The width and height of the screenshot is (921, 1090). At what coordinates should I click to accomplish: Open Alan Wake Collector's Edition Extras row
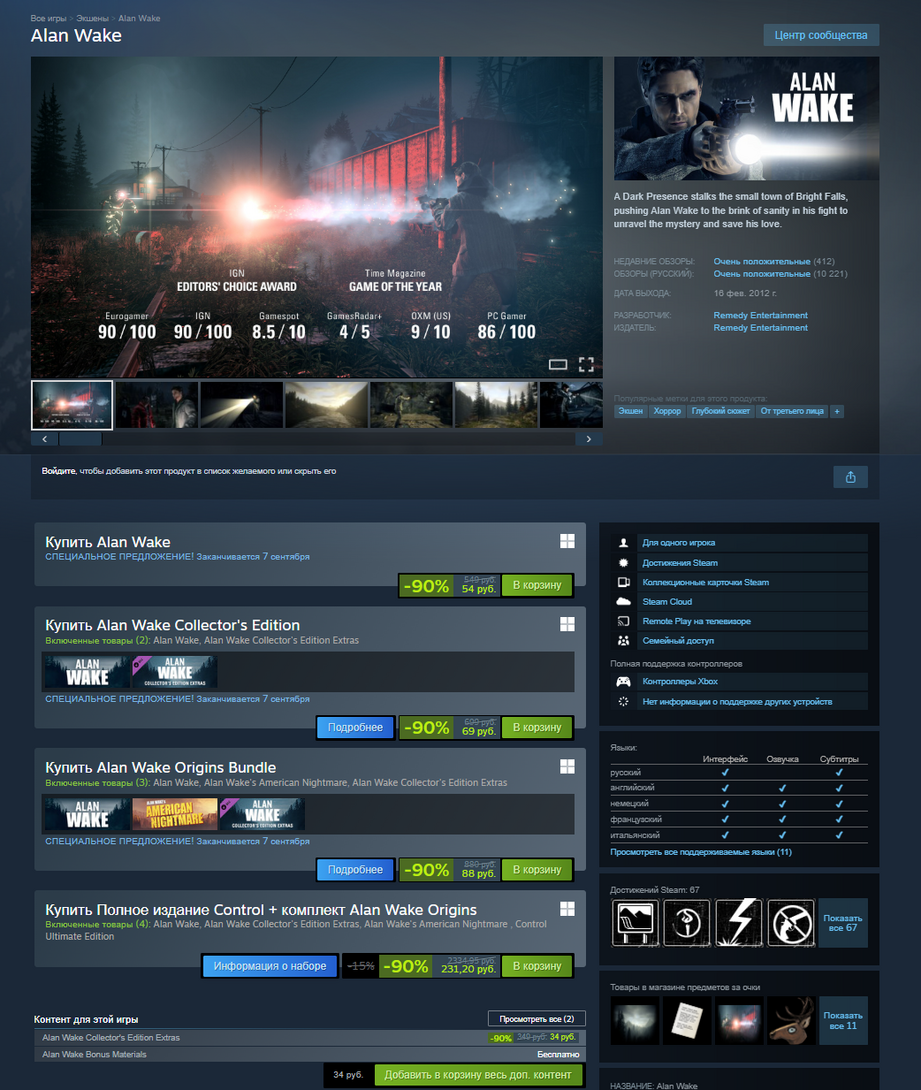coord(309,1037)
